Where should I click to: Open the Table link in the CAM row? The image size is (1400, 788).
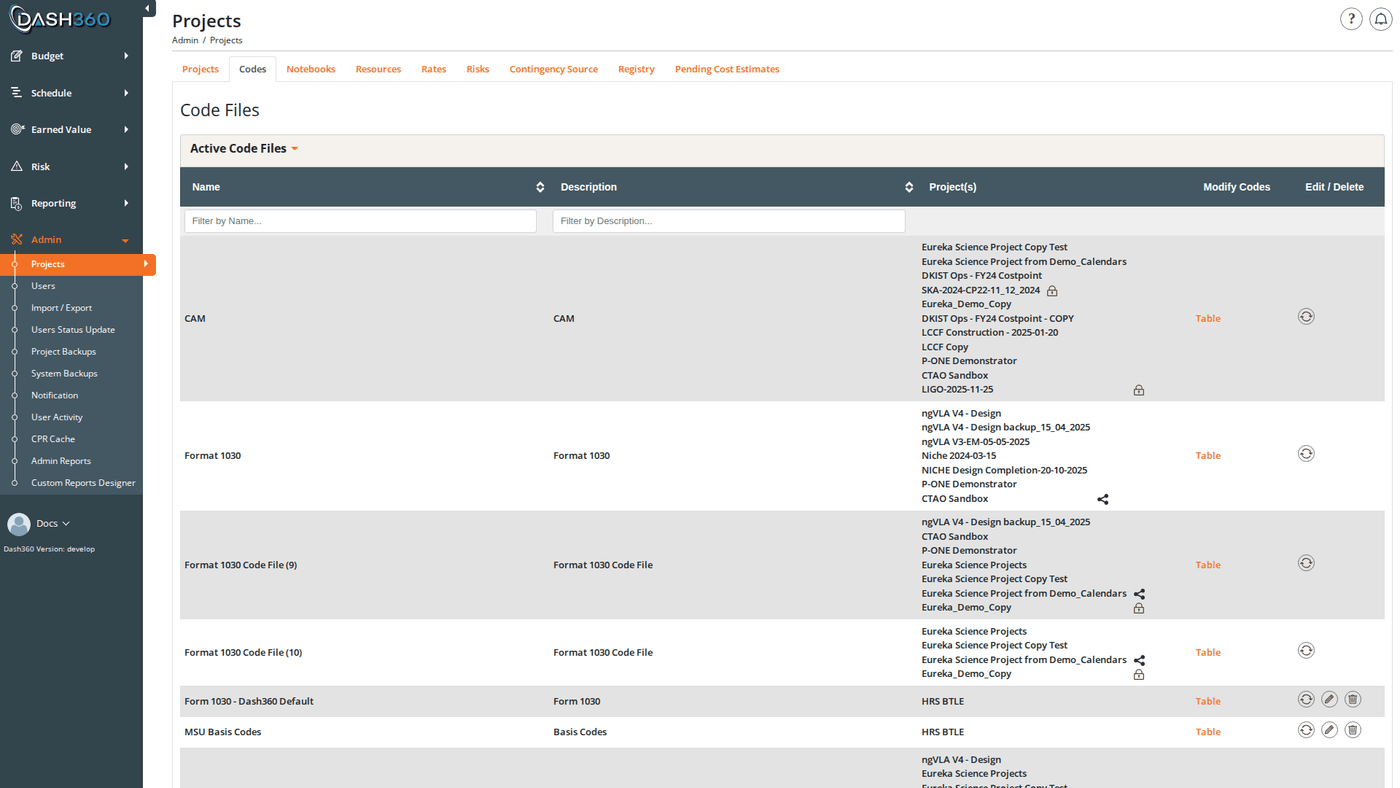[1208, 318]
